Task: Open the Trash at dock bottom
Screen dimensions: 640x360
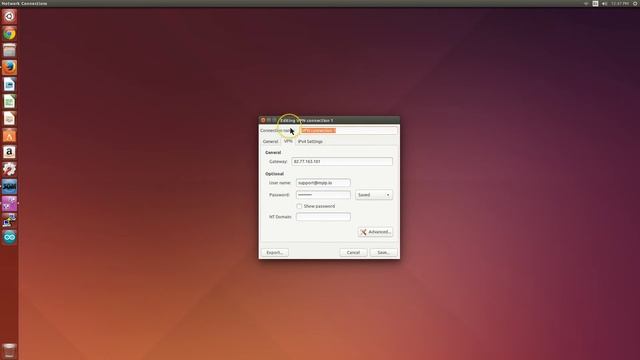Action: pyautogui.click(x=9, y=351)
